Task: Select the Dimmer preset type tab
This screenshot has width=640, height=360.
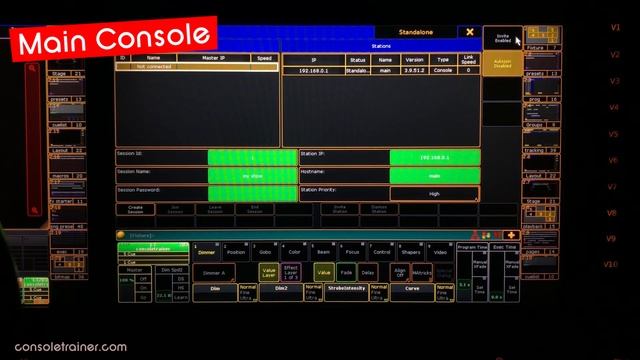Action: (x=207, y=252)
